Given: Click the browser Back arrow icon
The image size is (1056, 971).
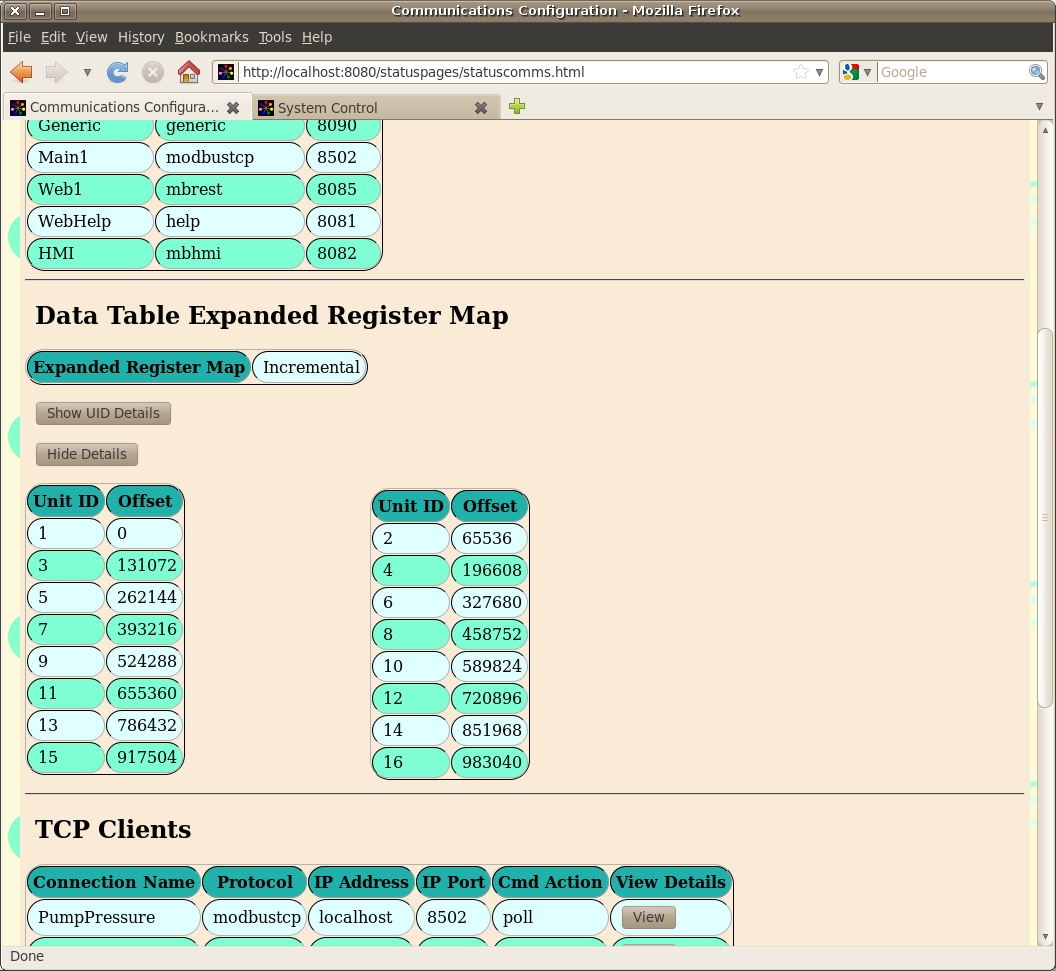Looking at the screenshot, I should pyautogui.click(x=22, y=72).
